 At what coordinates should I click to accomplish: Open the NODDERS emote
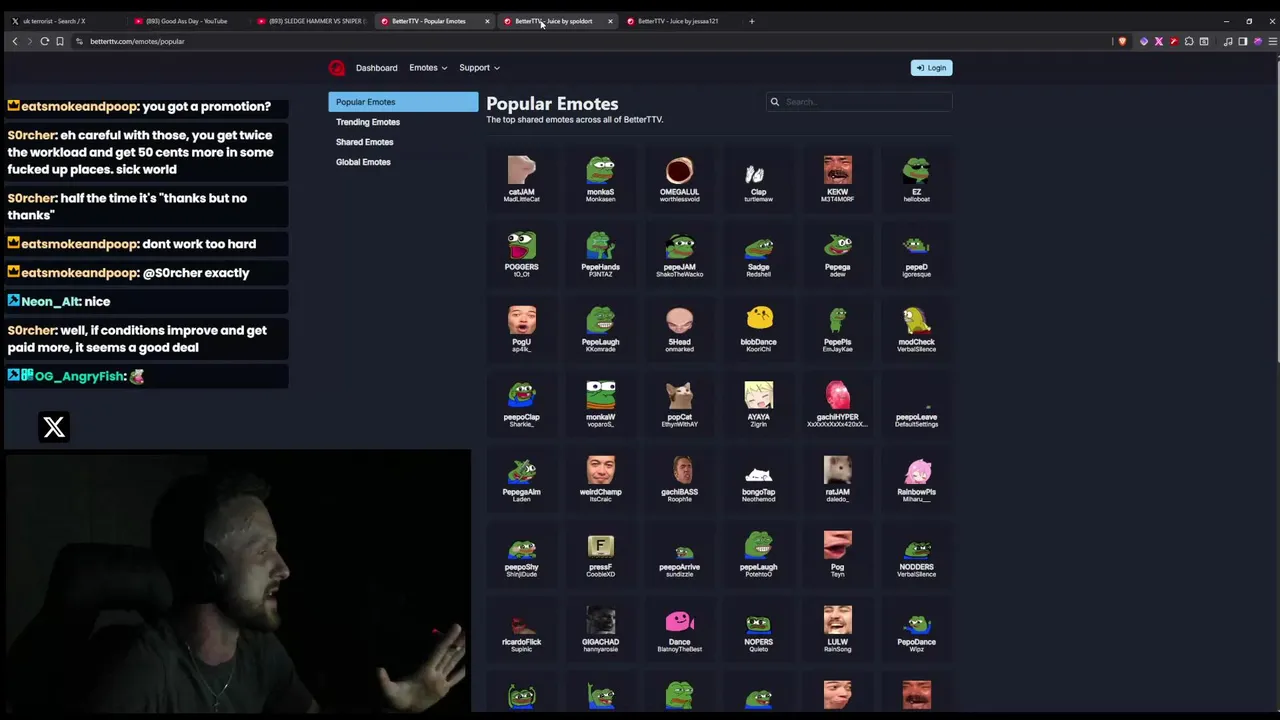click(x=916, y=554)
